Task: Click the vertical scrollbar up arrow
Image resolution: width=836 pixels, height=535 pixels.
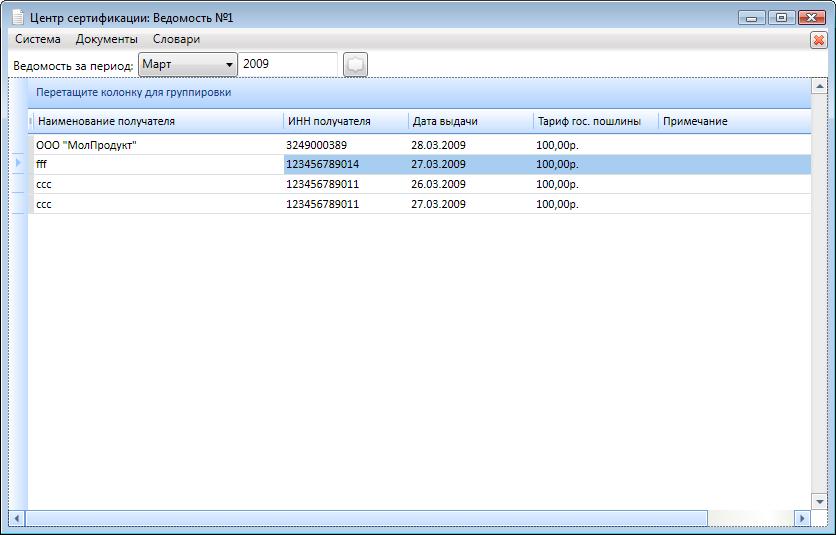Action: coord(819,86)
